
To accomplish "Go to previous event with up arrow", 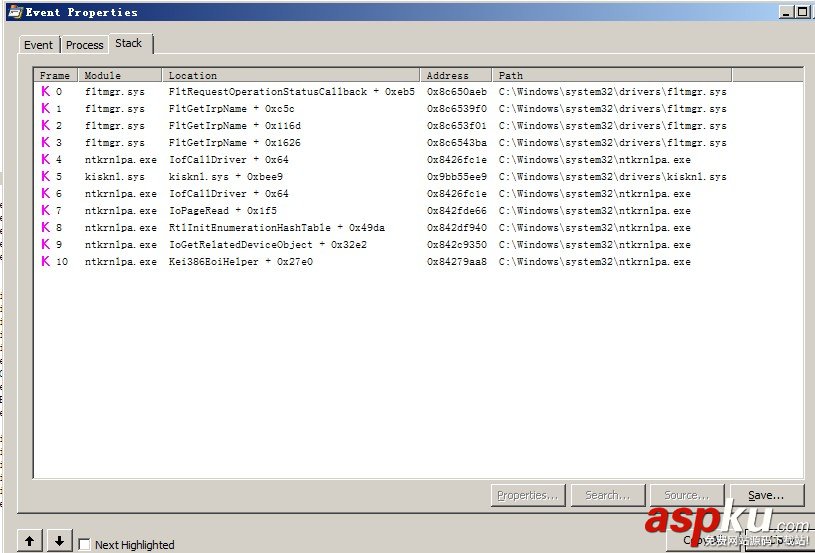I will tap(30, 541).
